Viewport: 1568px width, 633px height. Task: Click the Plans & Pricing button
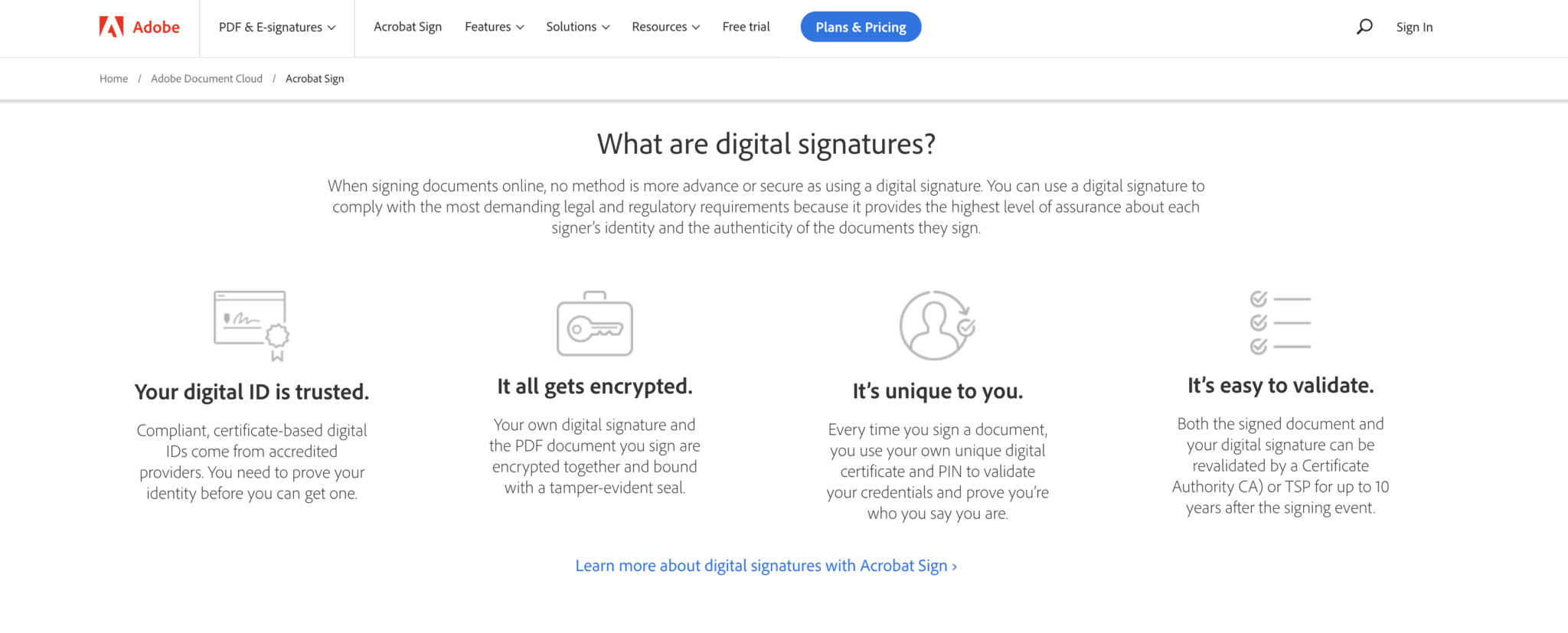(860, 26)
